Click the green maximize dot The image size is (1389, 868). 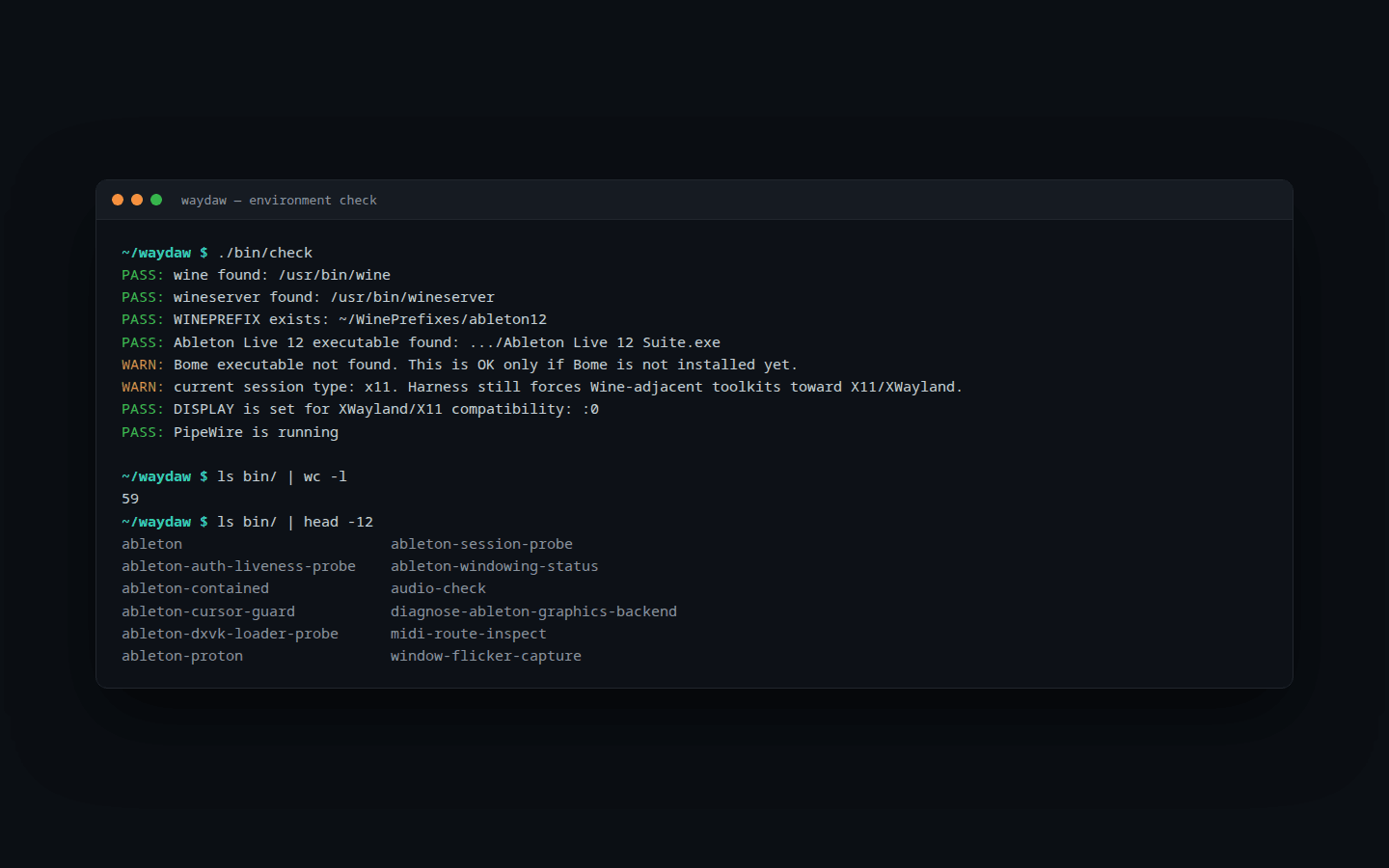(156, 200)
